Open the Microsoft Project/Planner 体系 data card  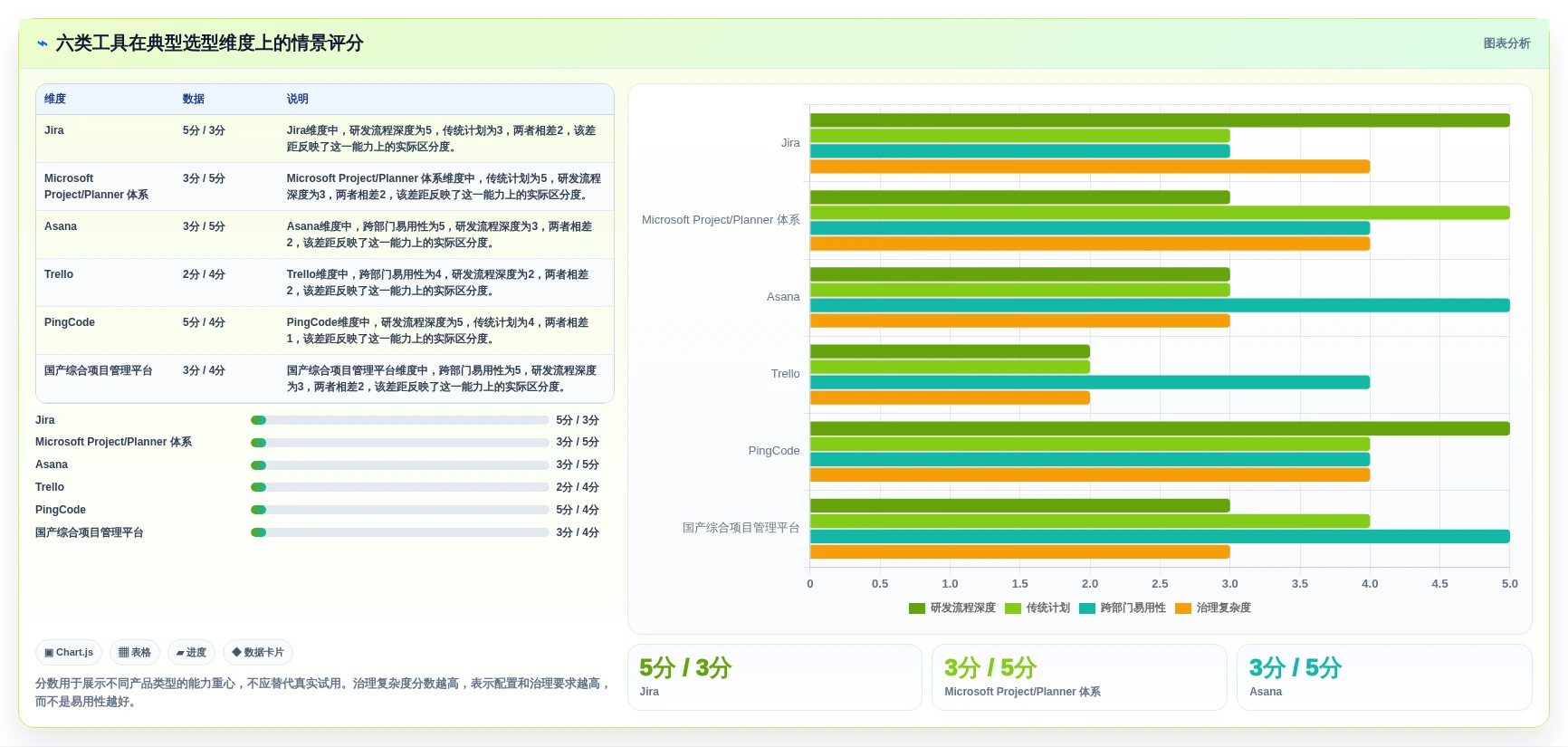click(1079, 677)
